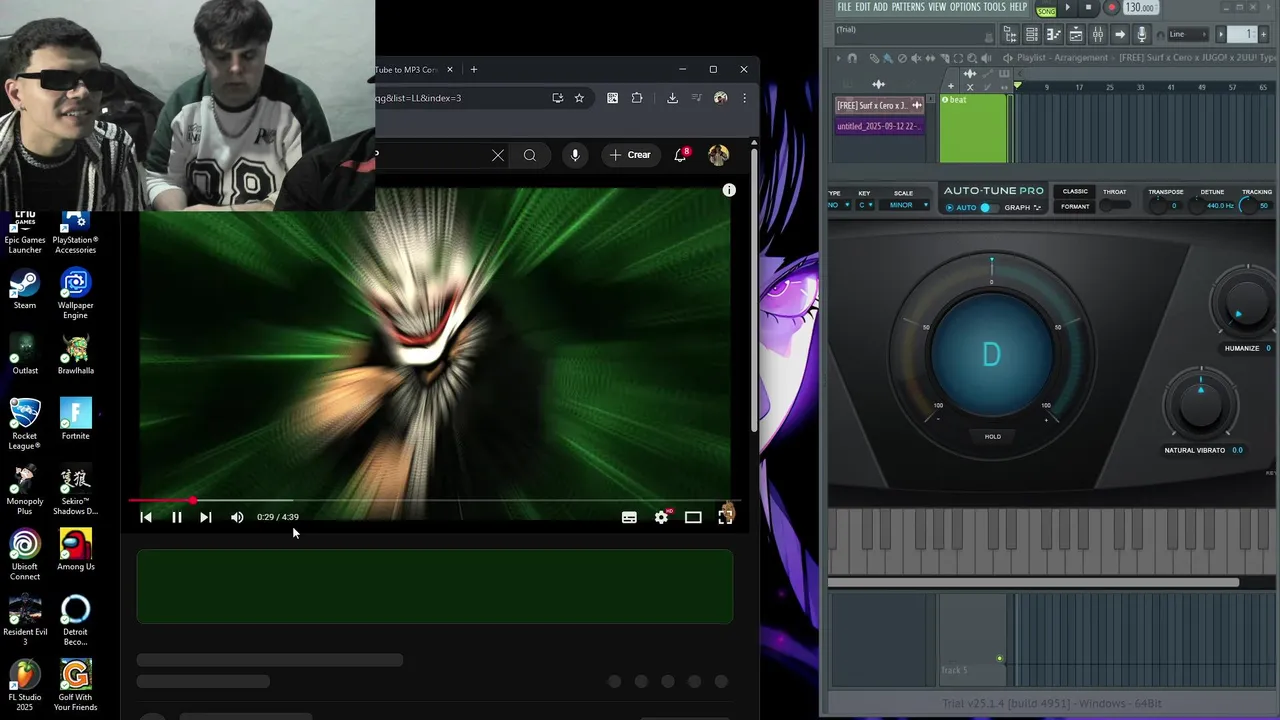The height and width of the screenshot is (720, 1280).
Task: Click the HOLD button in Auto-Tune
Action: point(992,436)
